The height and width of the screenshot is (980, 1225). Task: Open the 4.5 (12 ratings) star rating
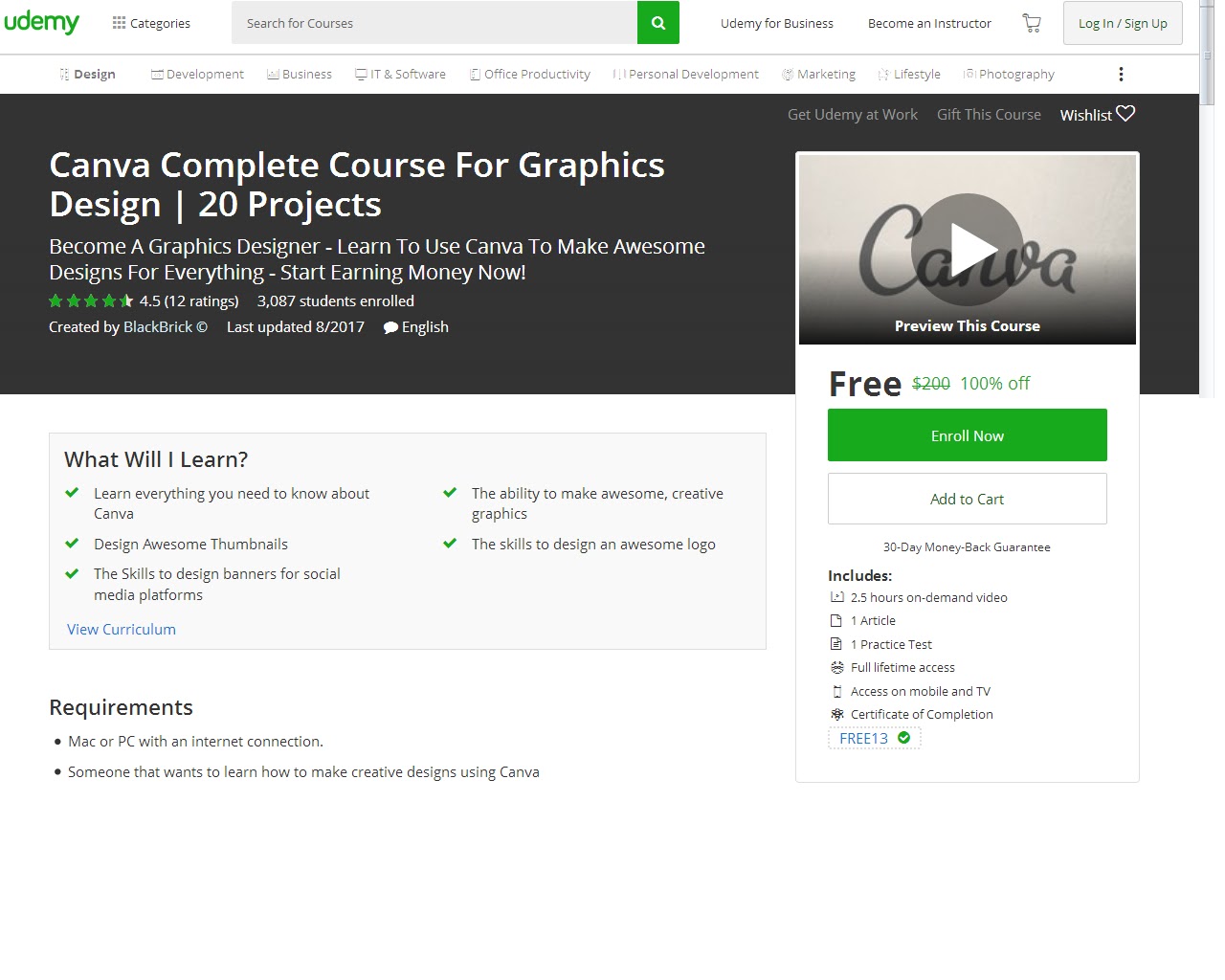point(144,301)
